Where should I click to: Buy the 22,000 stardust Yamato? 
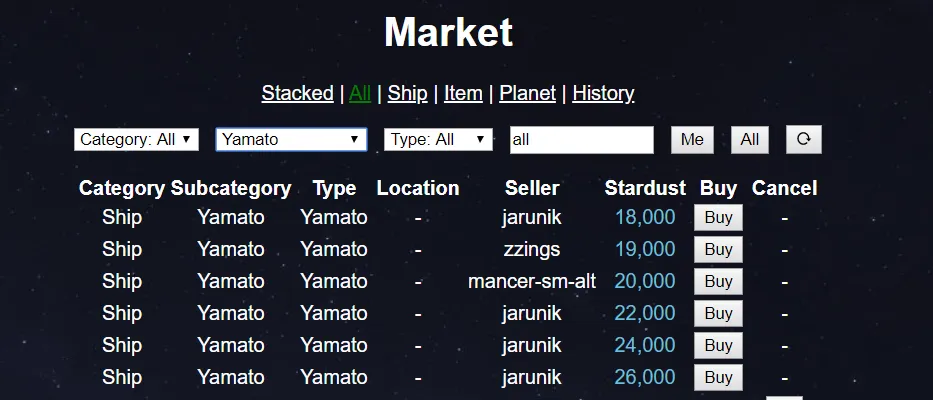(x=718, y=313)
